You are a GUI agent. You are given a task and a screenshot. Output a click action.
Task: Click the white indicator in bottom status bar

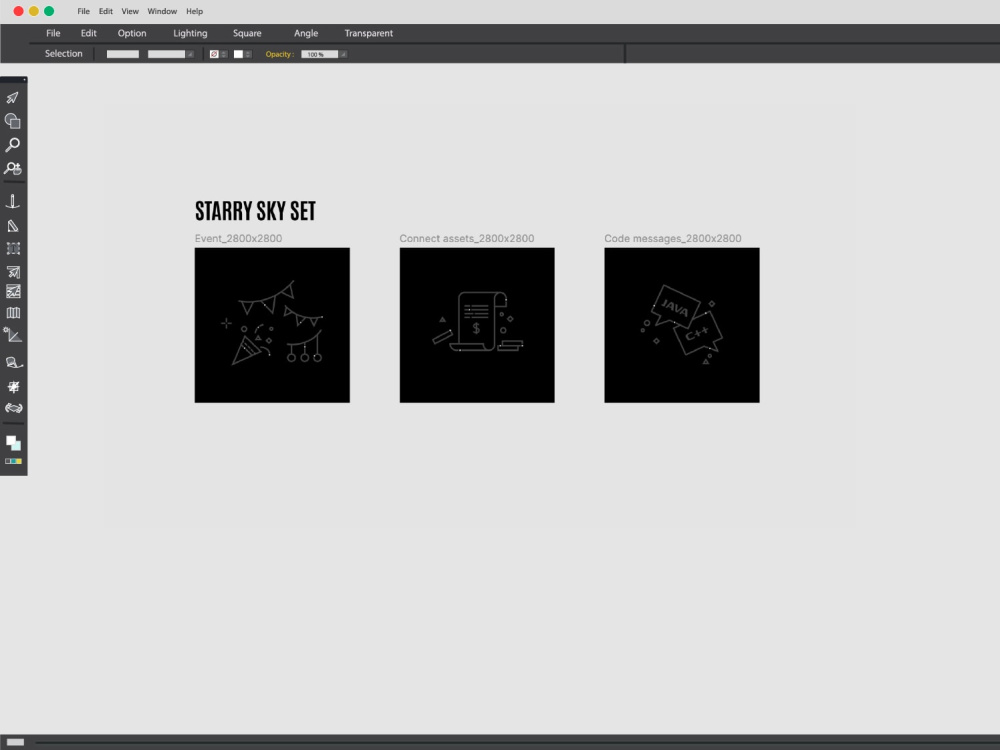[x=15, y=742]
